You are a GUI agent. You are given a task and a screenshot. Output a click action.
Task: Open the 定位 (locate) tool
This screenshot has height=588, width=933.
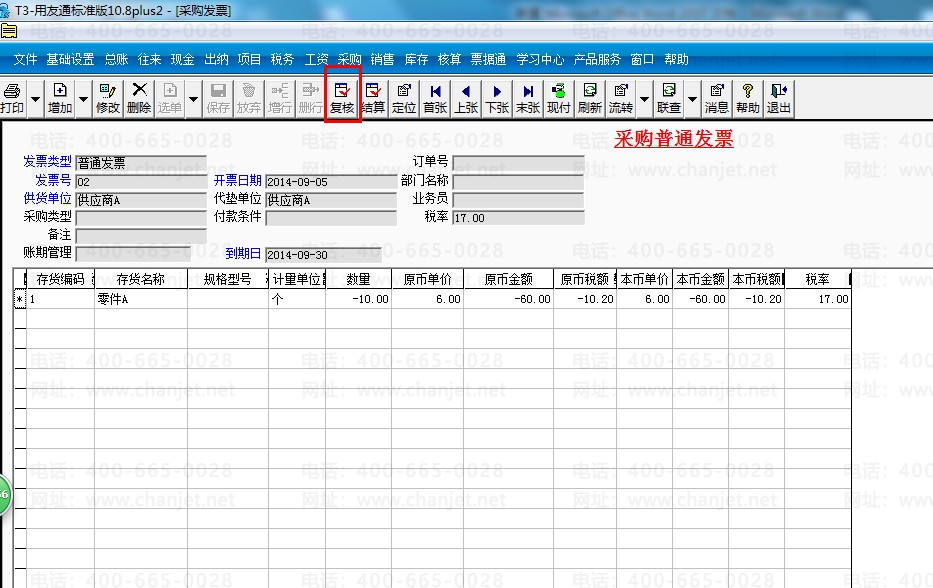tap(404, 98)
